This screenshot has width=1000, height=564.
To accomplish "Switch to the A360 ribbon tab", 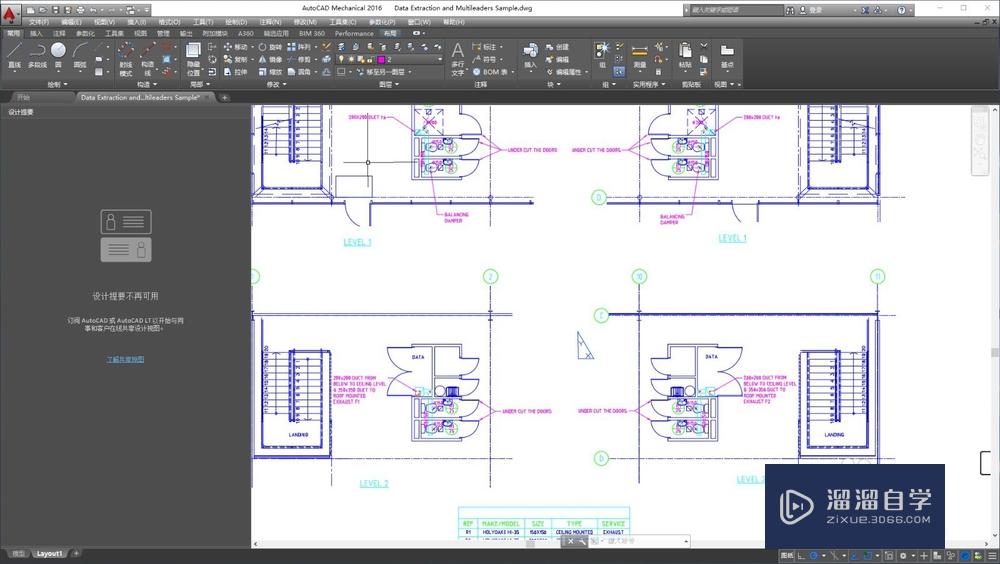I will [246, 33].
